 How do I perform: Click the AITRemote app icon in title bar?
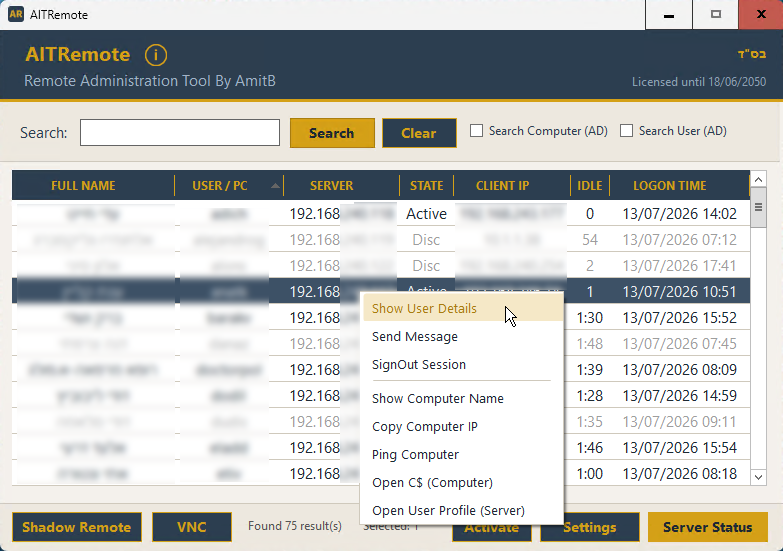(x=16, y=14)
